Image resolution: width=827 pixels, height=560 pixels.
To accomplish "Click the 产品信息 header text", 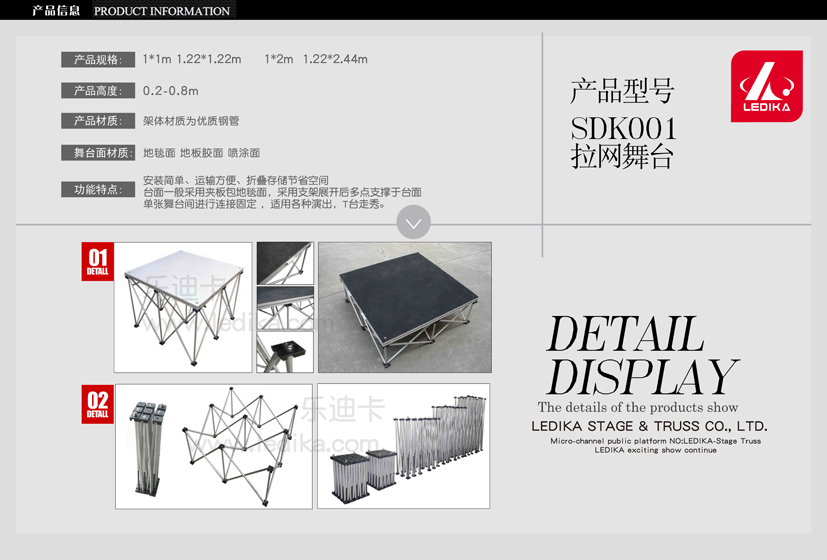I will pos(56,11).
